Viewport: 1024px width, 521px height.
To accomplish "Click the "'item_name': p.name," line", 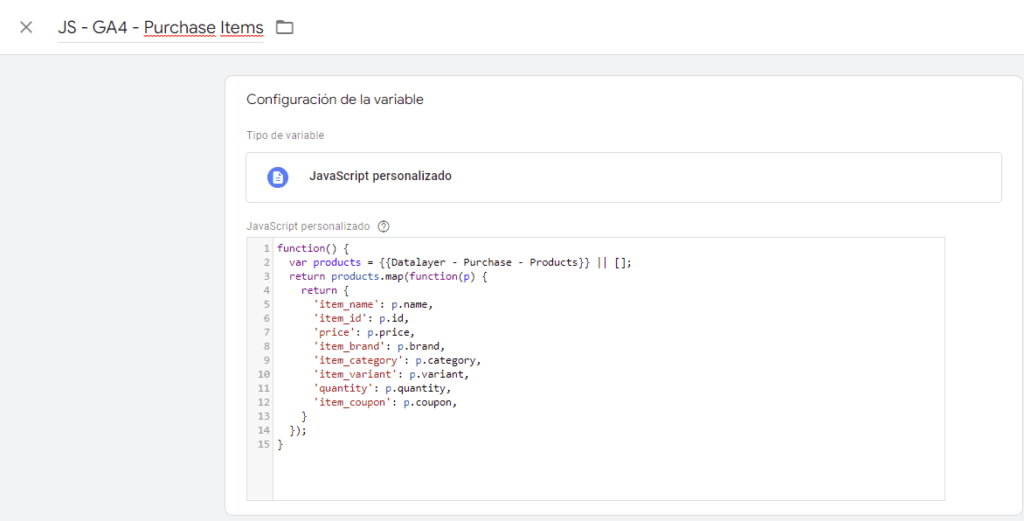I will [373, 304].
